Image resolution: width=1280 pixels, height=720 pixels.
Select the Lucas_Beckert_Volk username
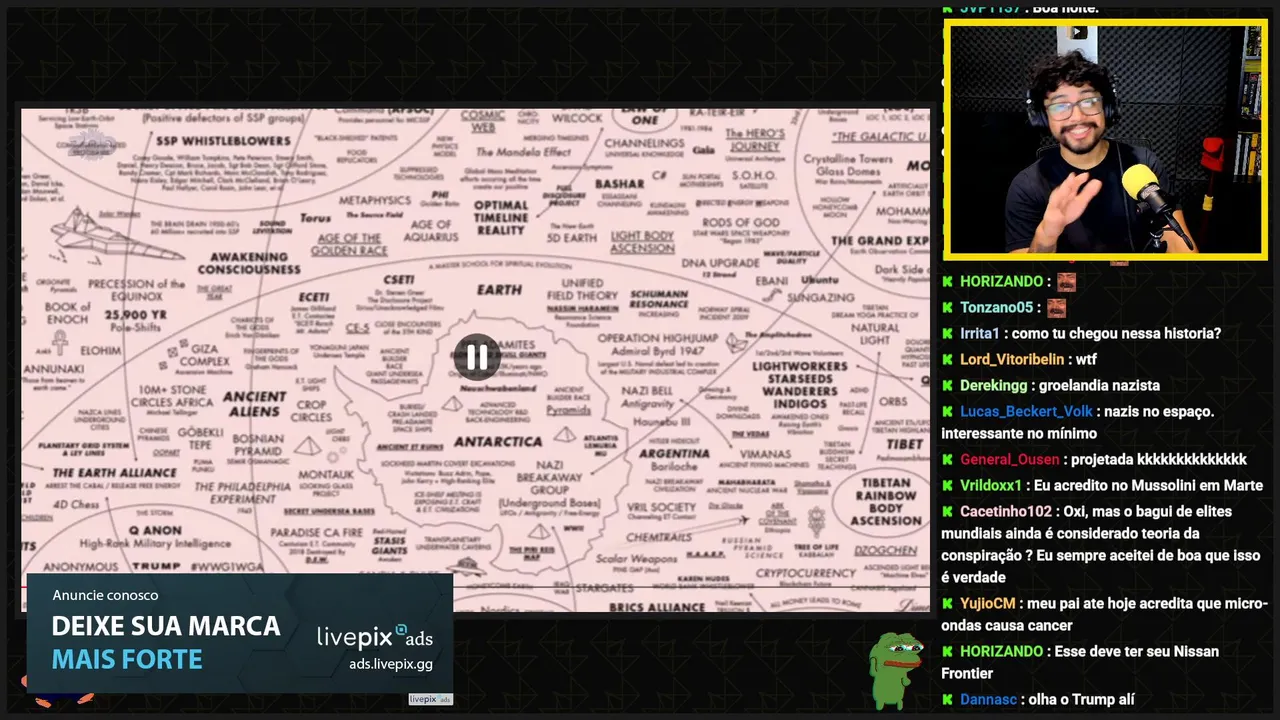(1027, 411)
